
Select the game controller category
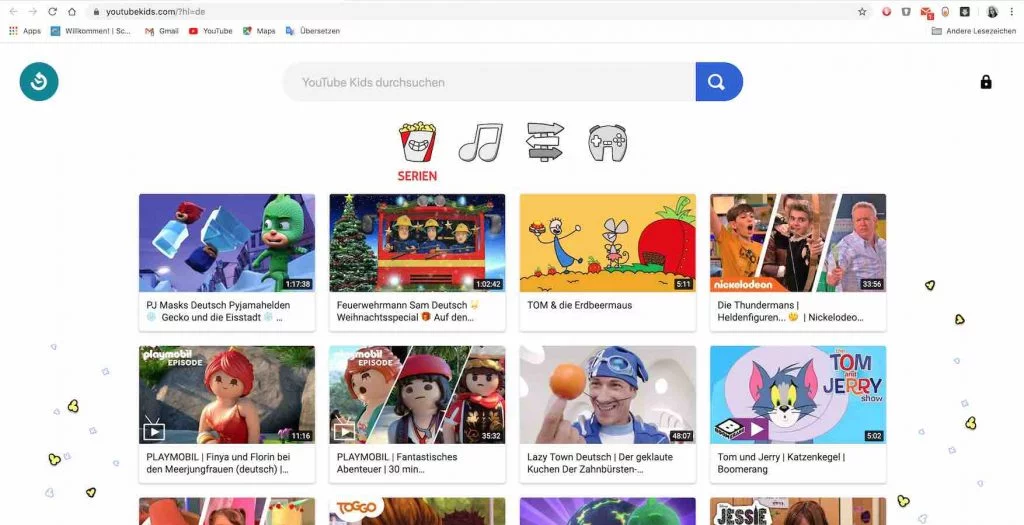pyautogui.click(x=607, y=143)
